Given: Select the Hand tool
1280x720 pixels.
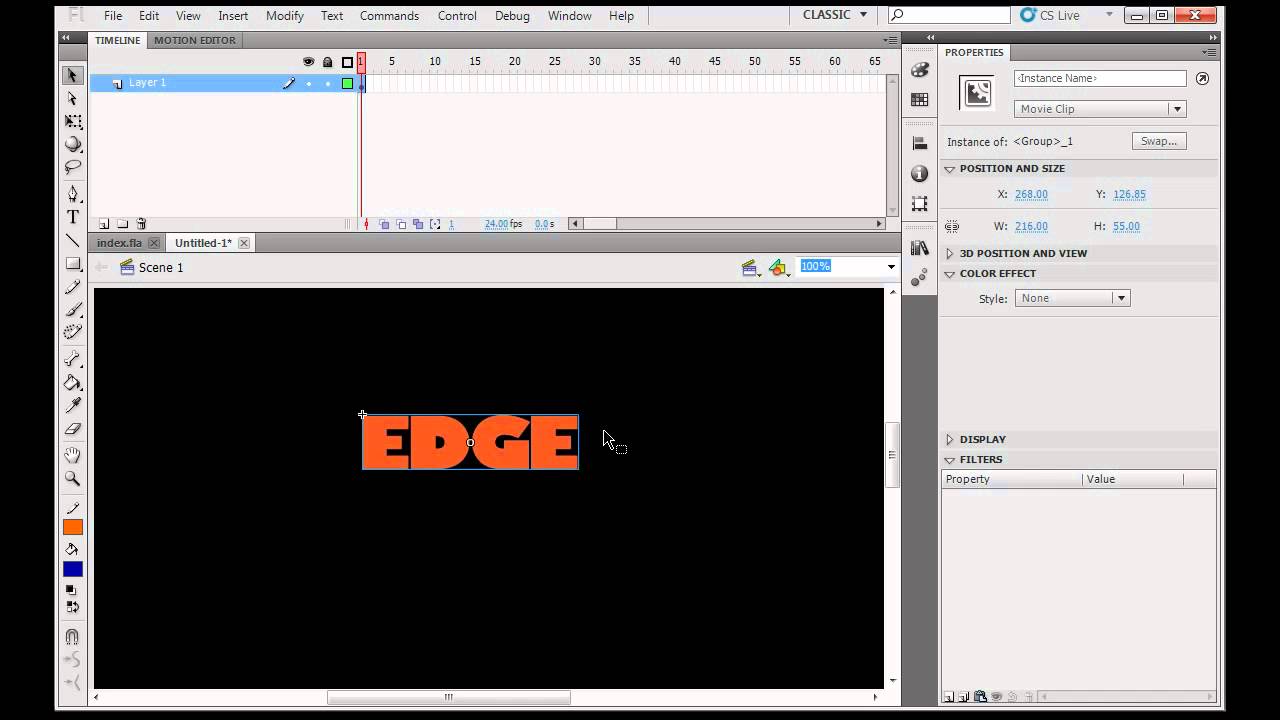Looking at the screenshot, I should (73, 456).
